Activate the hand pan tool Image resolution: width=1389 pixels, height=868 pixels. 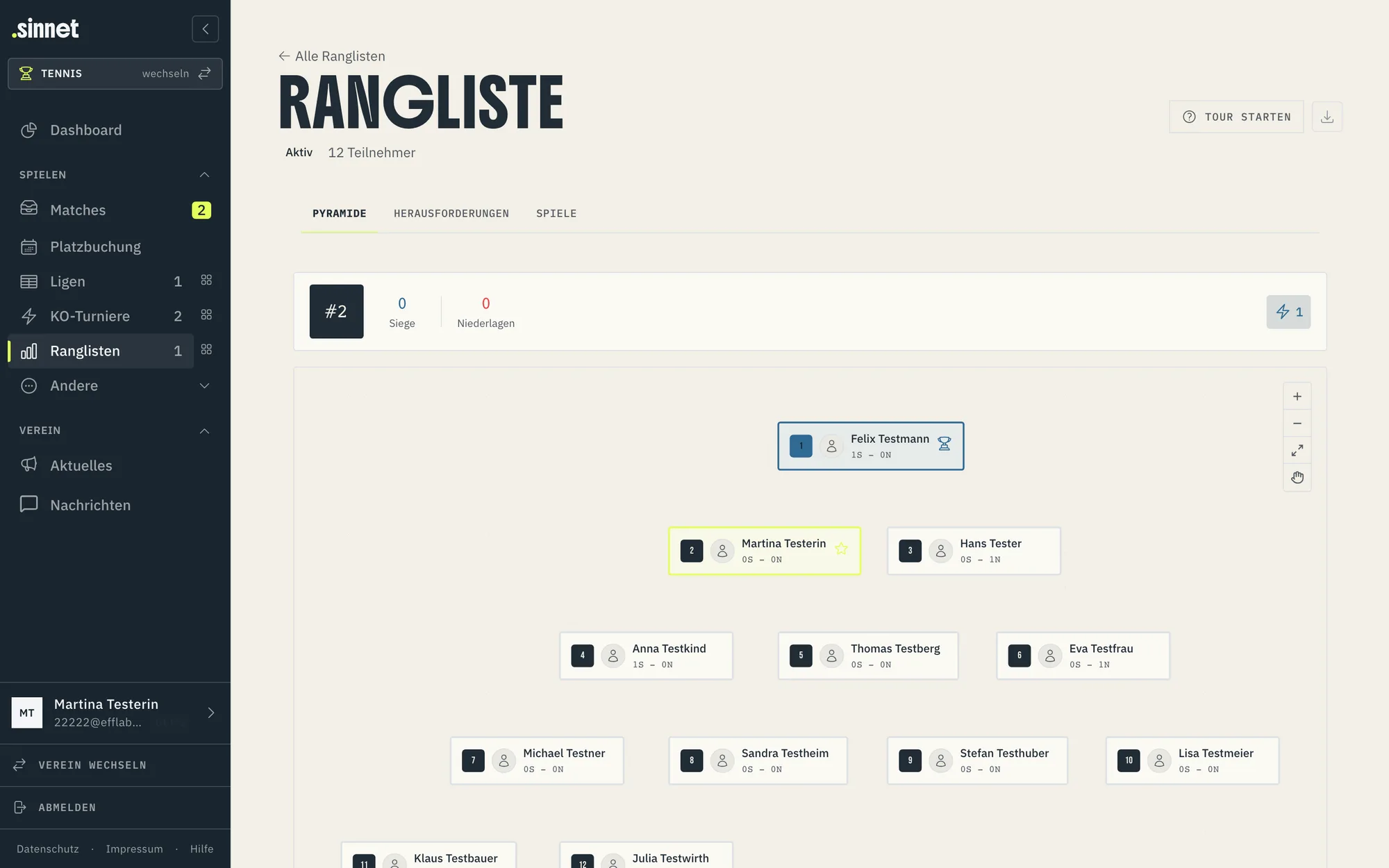point(1297,478)
